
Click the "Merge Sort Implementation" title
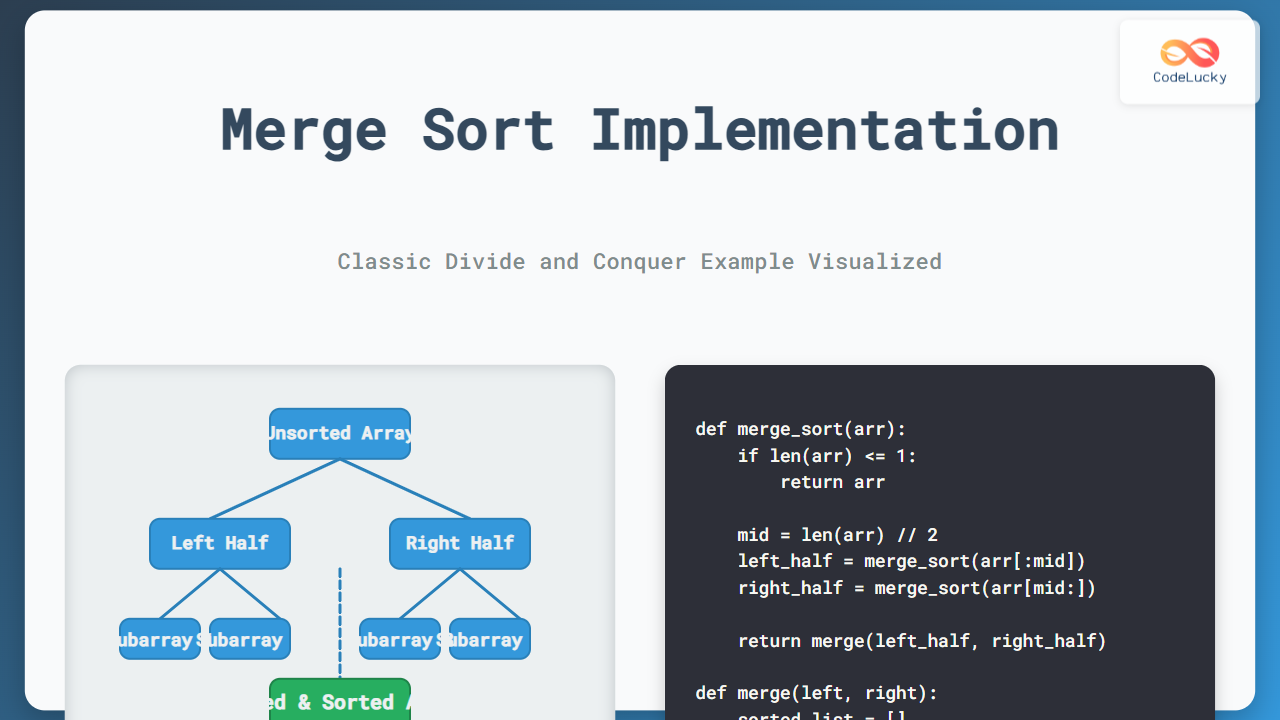639,130
